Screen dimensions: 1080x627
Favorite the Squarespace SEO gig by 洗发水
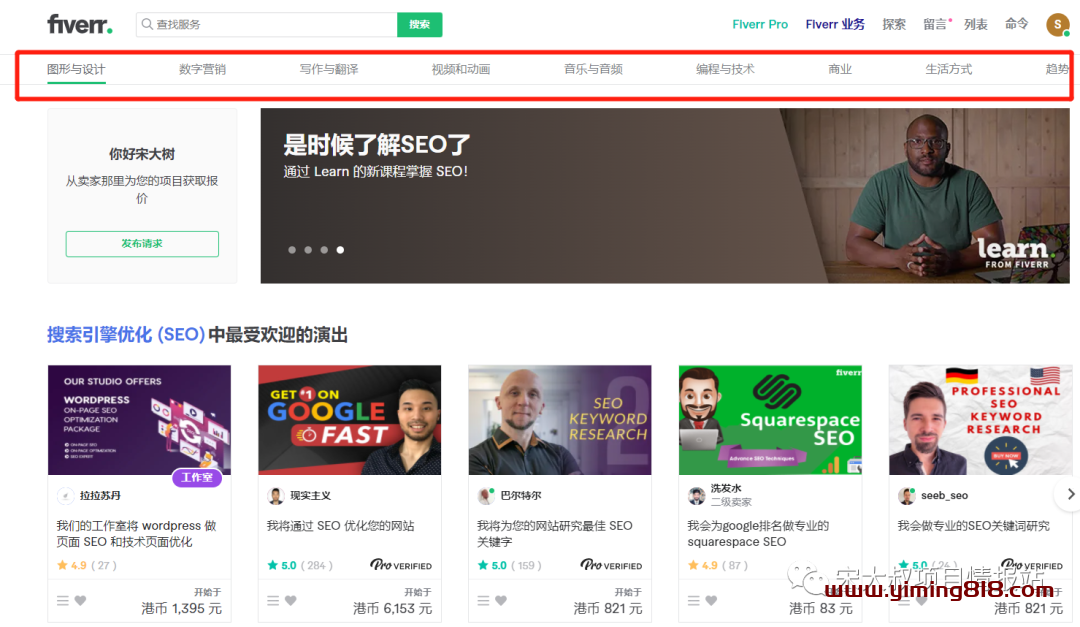tap(709, 600)
